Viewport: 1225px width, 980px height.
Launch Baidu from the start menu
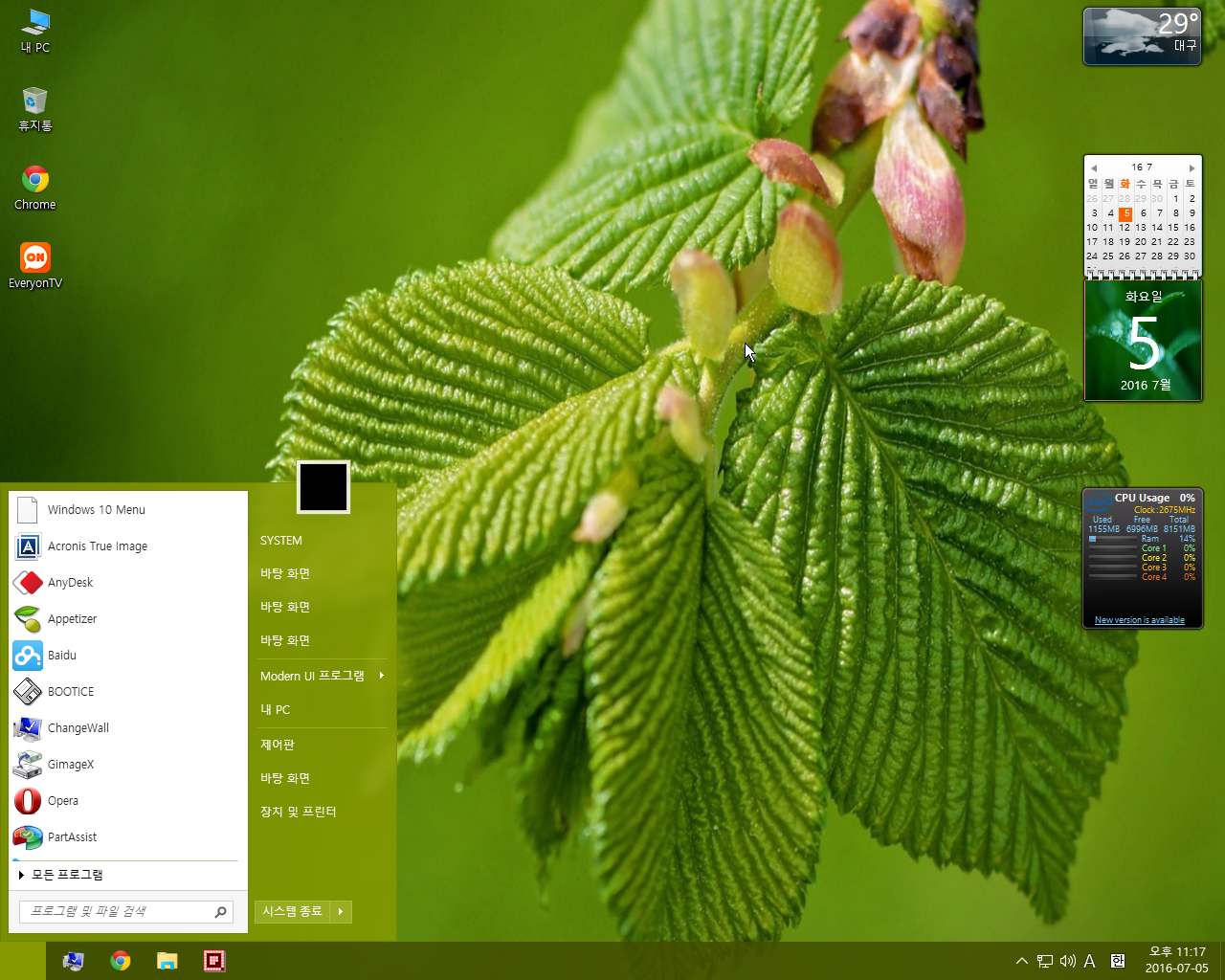[128, 656]
